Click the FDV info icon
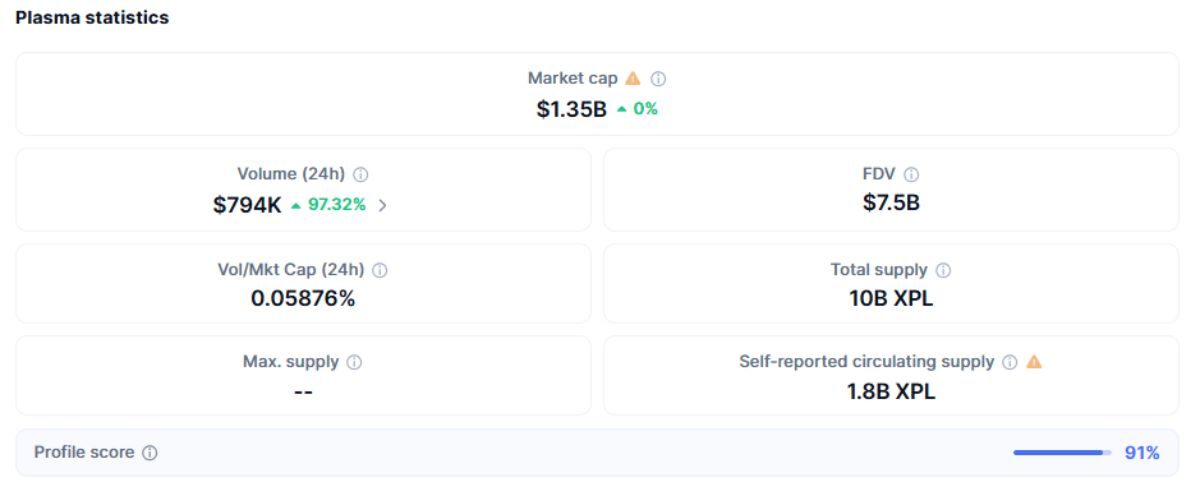The width and height of the screenshot is (1200, 482). tap(911, 174)
